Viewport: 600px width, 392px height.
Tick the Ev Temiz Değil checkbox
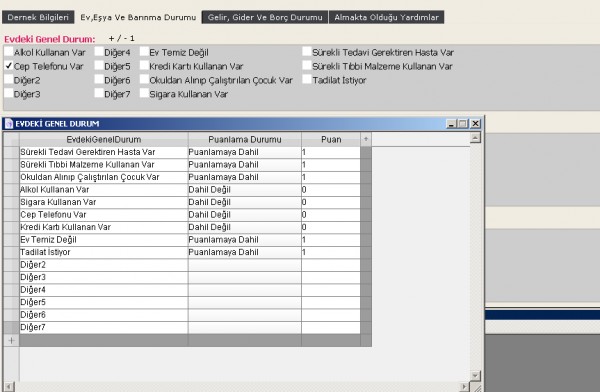coord(144,51)
